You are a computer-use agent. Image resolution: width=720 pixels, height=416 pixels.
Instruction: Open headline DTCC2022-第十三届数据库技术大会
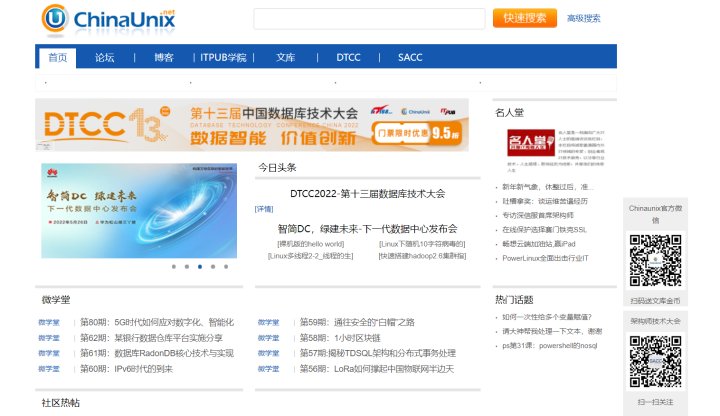(367, 194)
